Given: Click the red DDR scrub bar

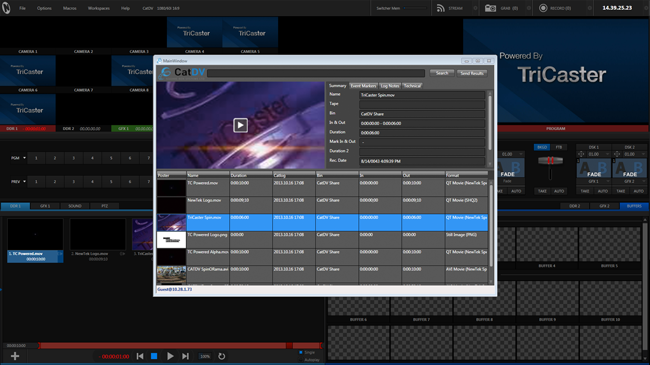Looking at the screenshot, I should [x=180, y=345].
